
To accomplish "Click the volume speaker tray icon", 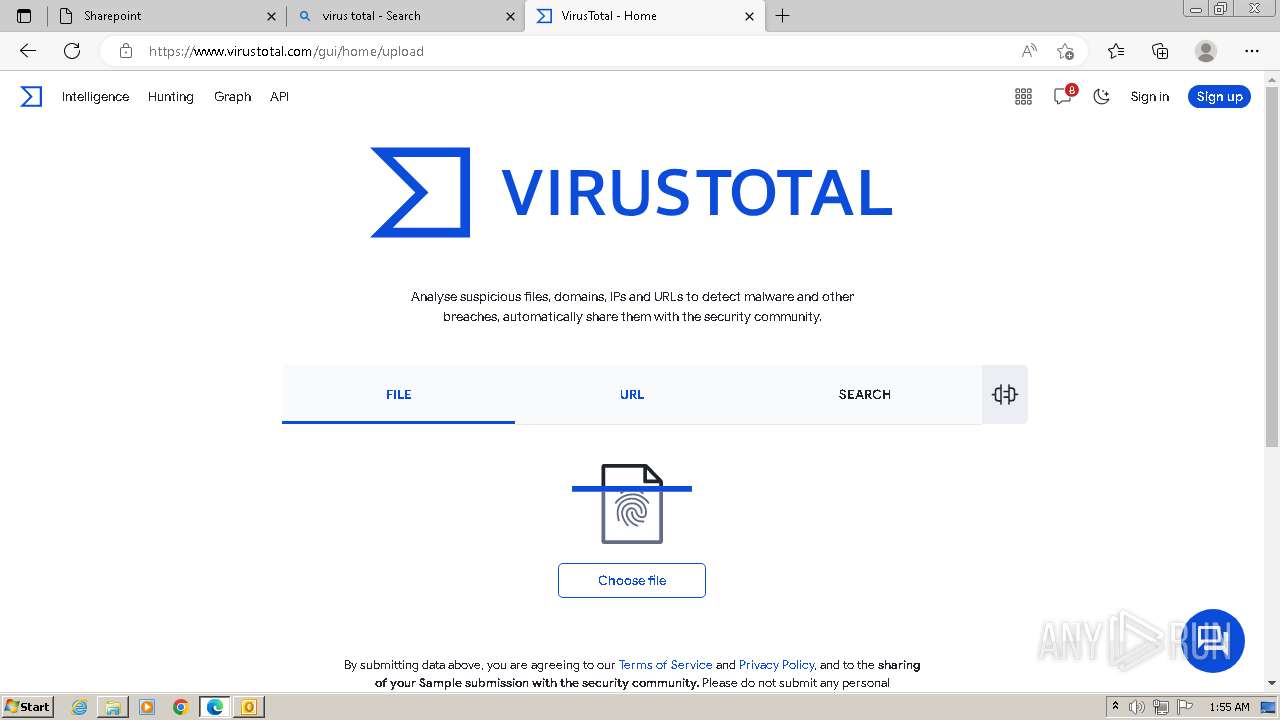I will (x=1137, y=707).
